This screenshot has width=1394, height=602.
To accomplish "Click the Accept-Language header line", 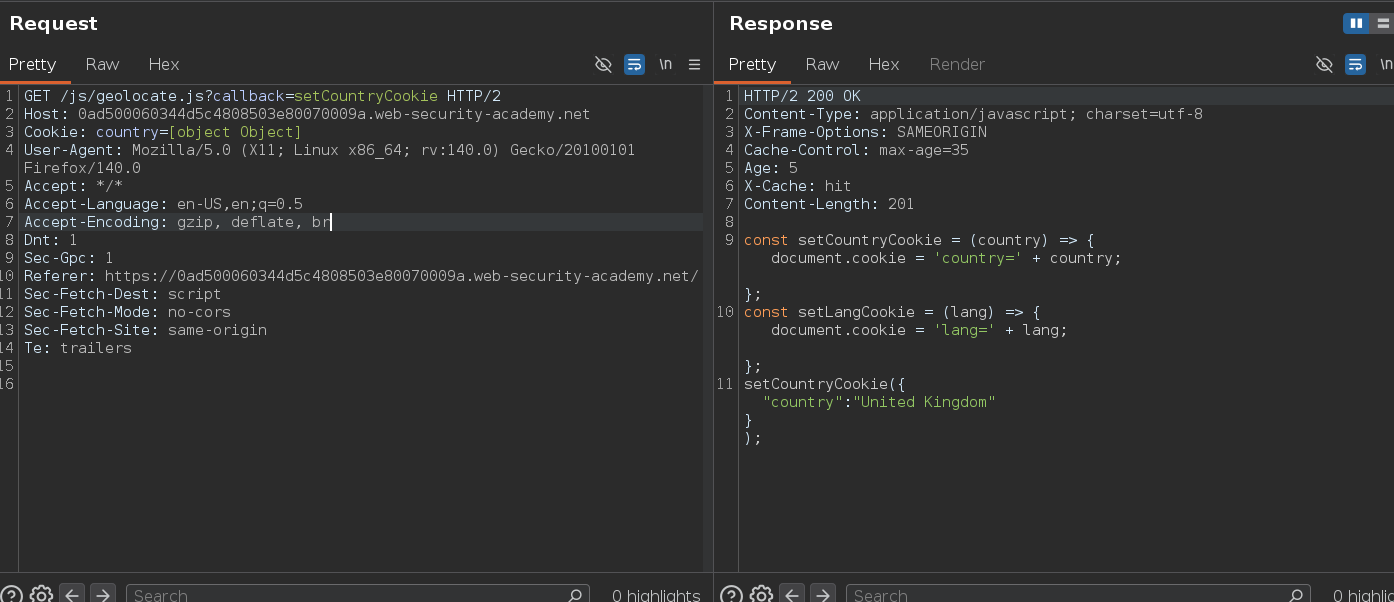I will click(163, 204).
